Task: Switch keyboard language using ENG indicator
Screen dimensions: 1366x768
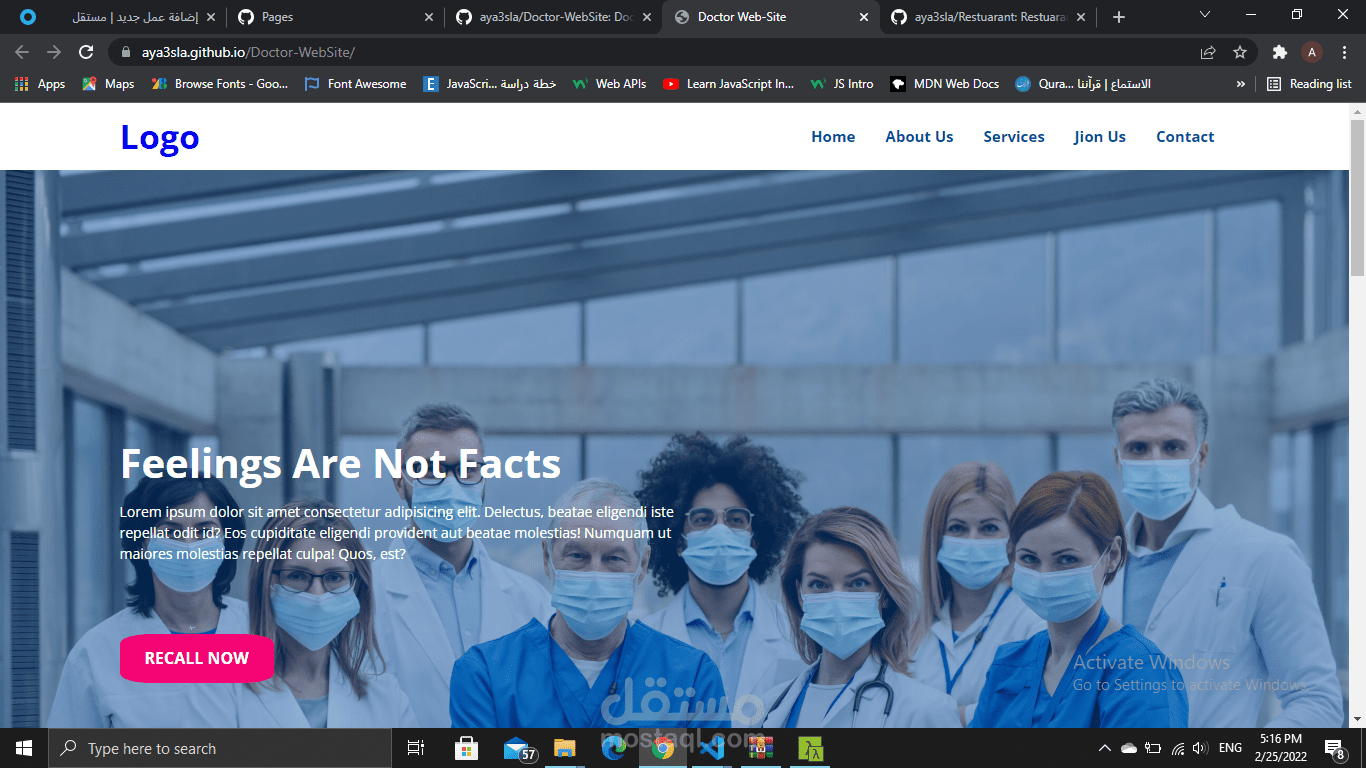Action: (x=1230, y=747)
